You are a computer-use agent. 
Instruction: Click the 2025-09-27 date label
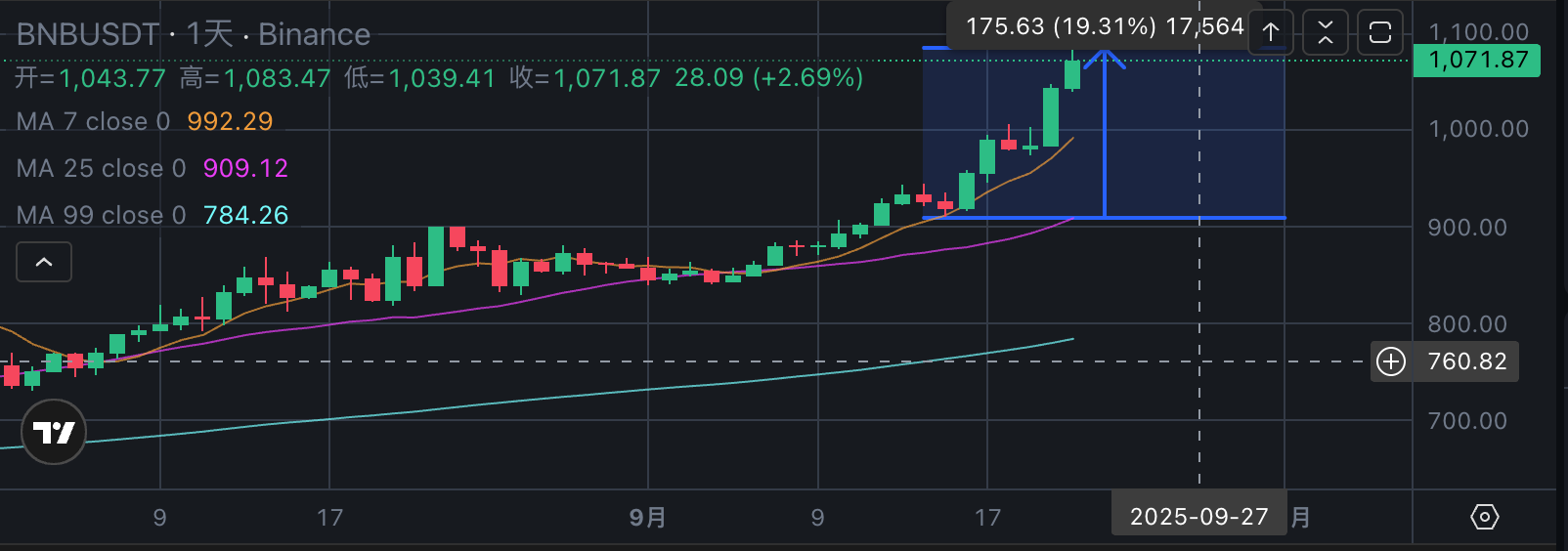1198,517
